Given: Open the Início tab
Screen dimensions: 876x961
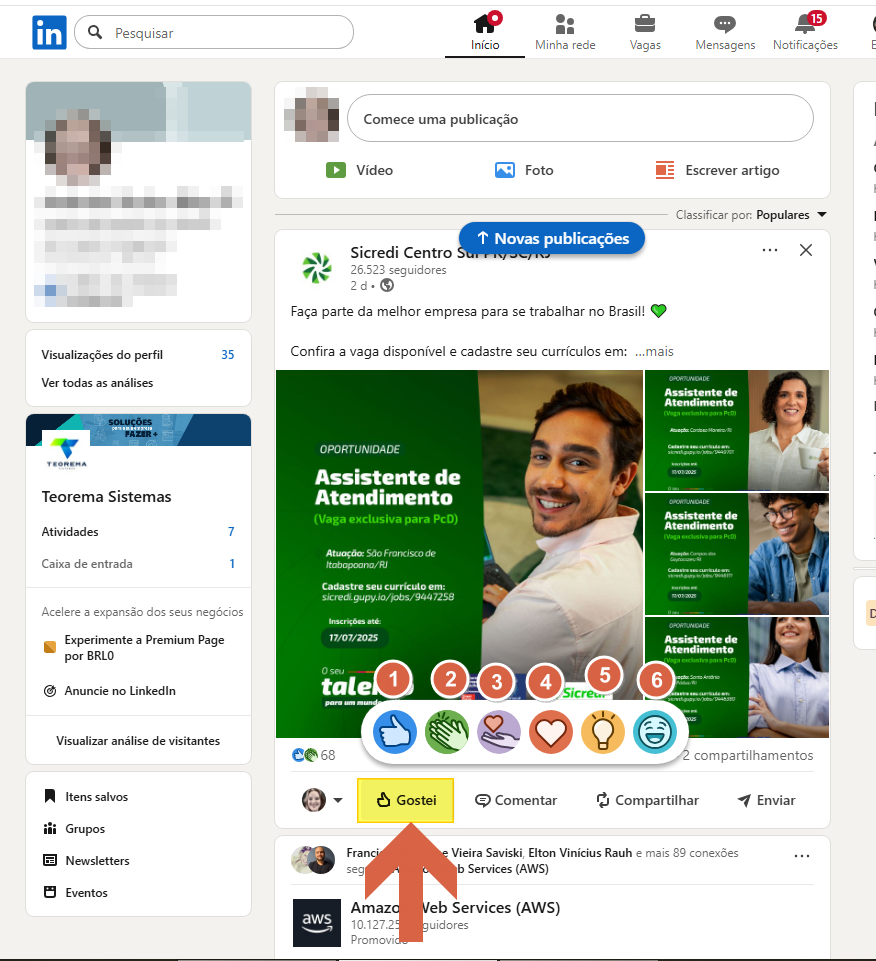Looking at the screenshot, I should coord(485,32).
